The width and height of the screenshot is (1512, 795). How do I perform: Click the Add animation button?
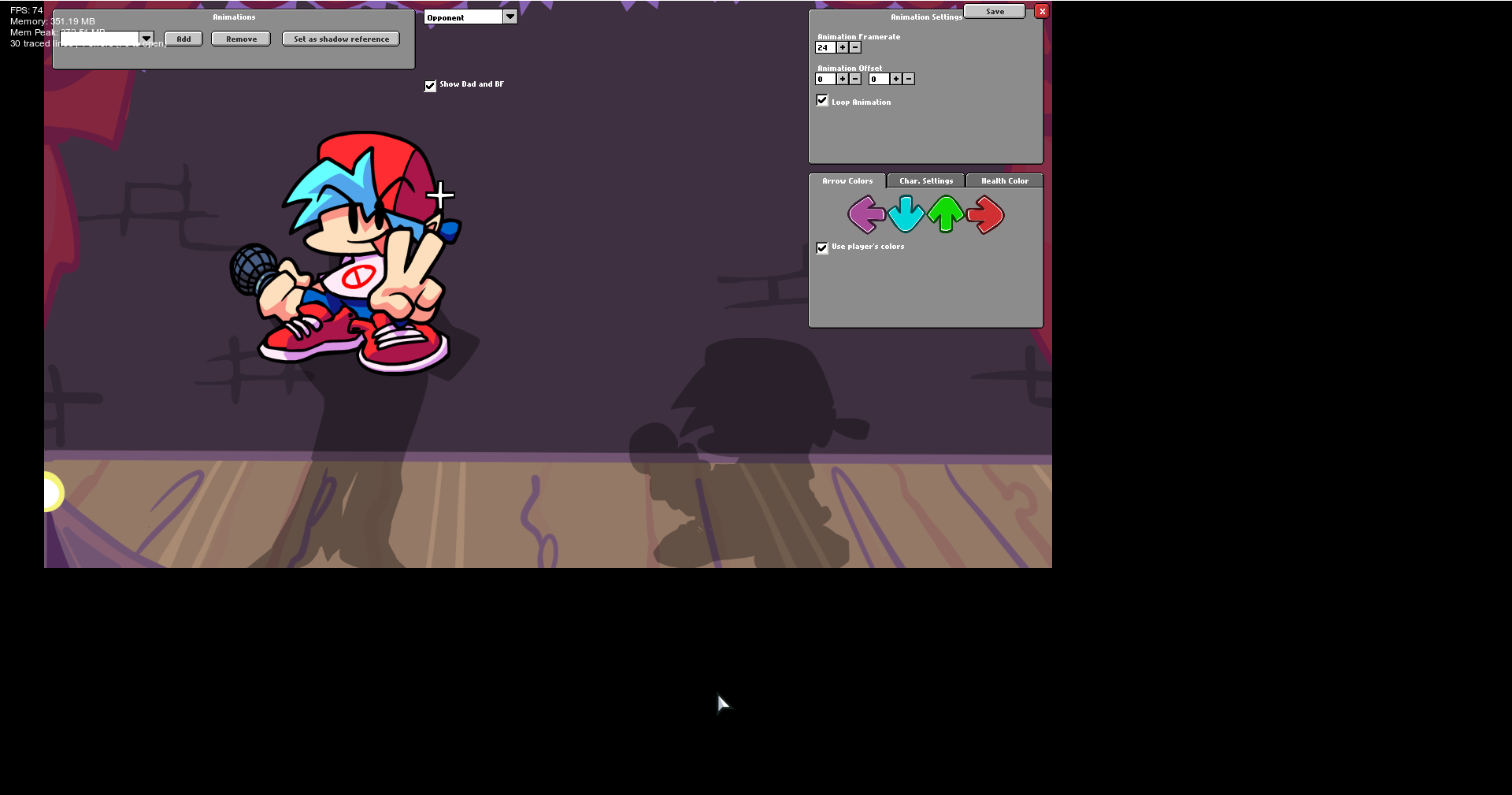click(x=183, y=39)
